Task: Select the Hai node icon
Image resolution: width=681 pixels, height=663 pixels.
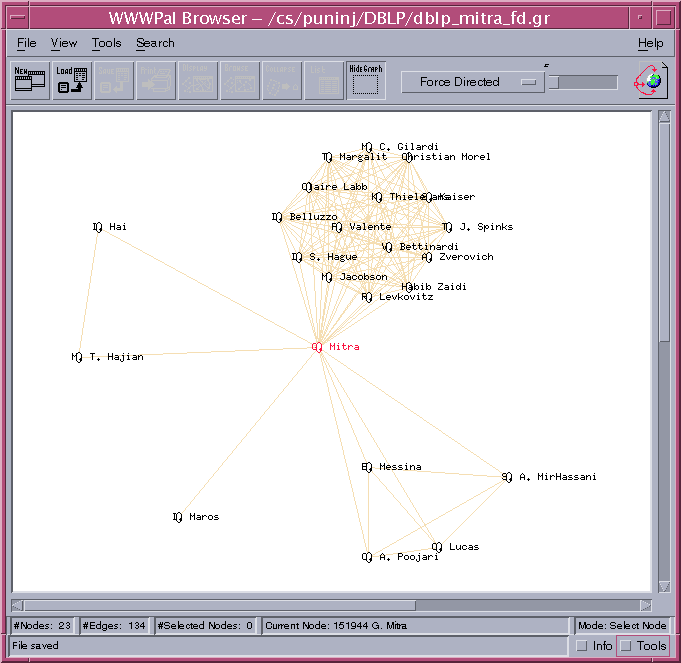Action: click(x=98, y=227)
